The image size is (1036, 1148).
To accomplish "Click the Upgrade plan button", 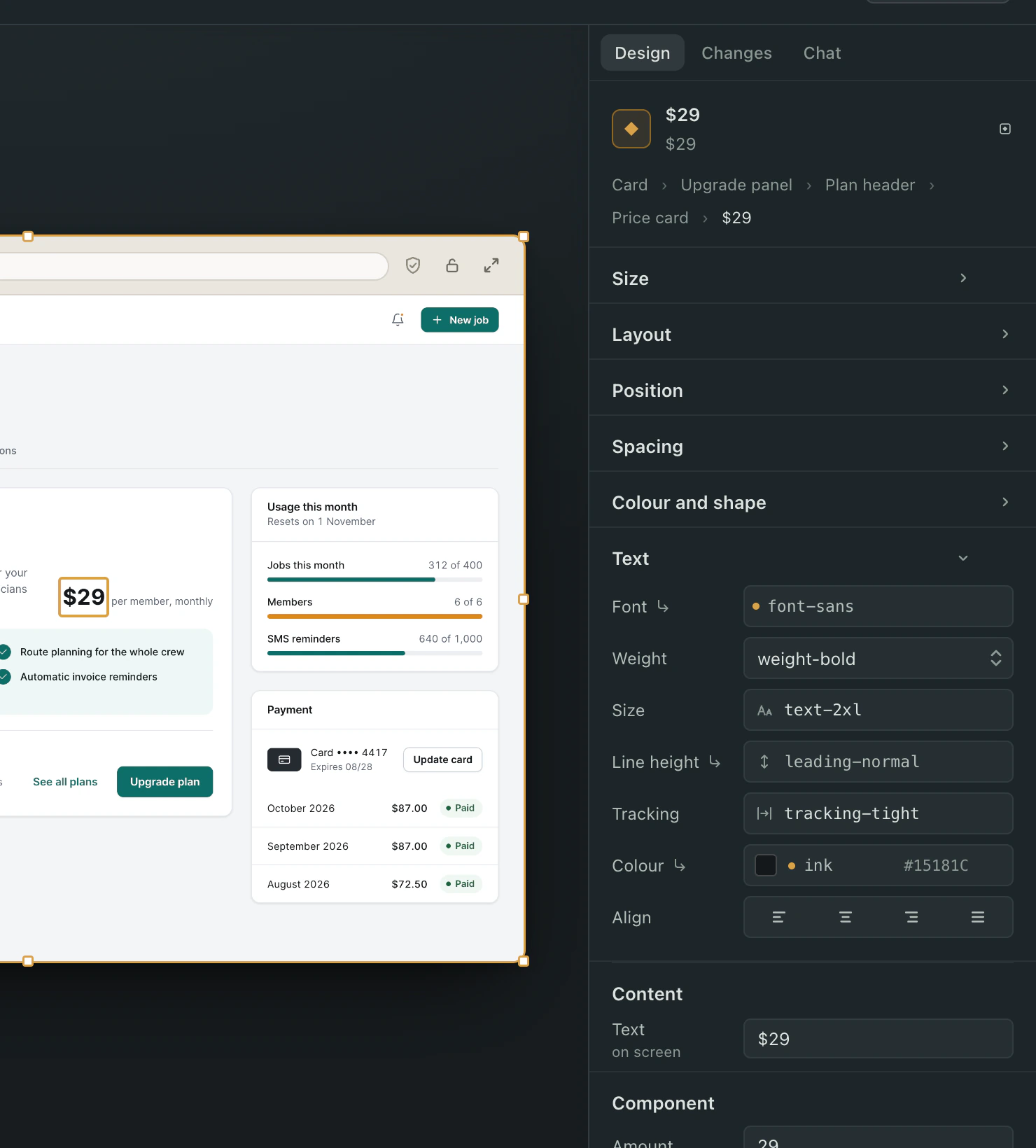I will 165,782.
